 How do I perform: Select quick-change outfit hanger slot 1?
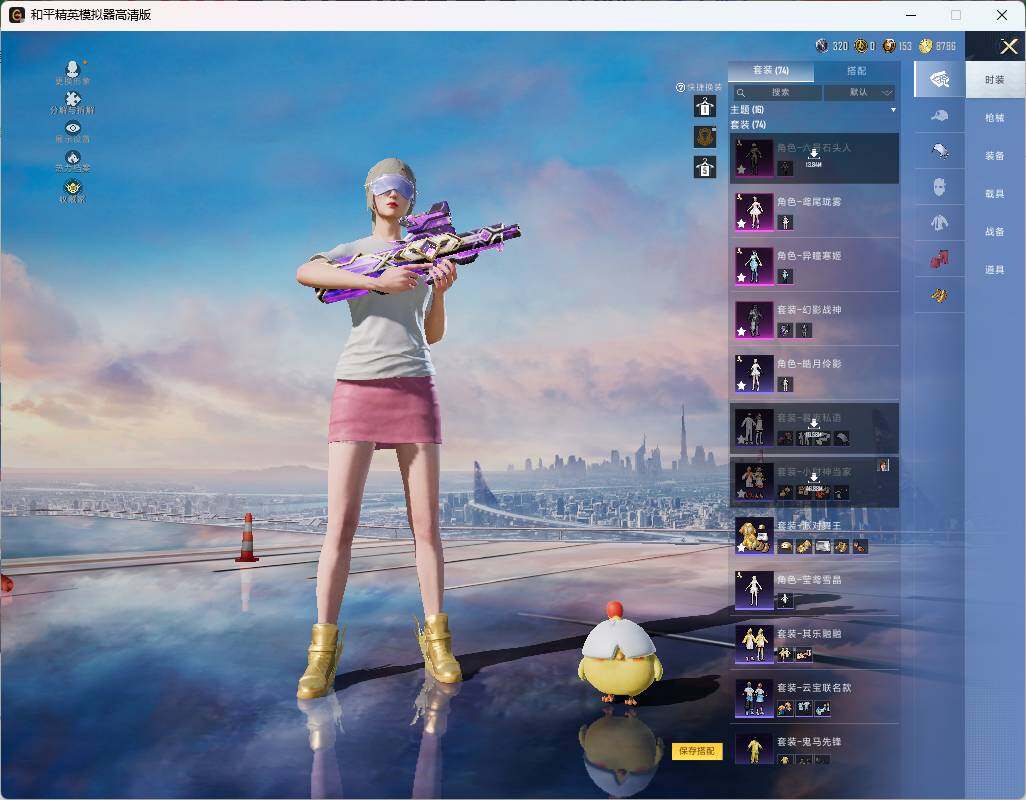705,106
